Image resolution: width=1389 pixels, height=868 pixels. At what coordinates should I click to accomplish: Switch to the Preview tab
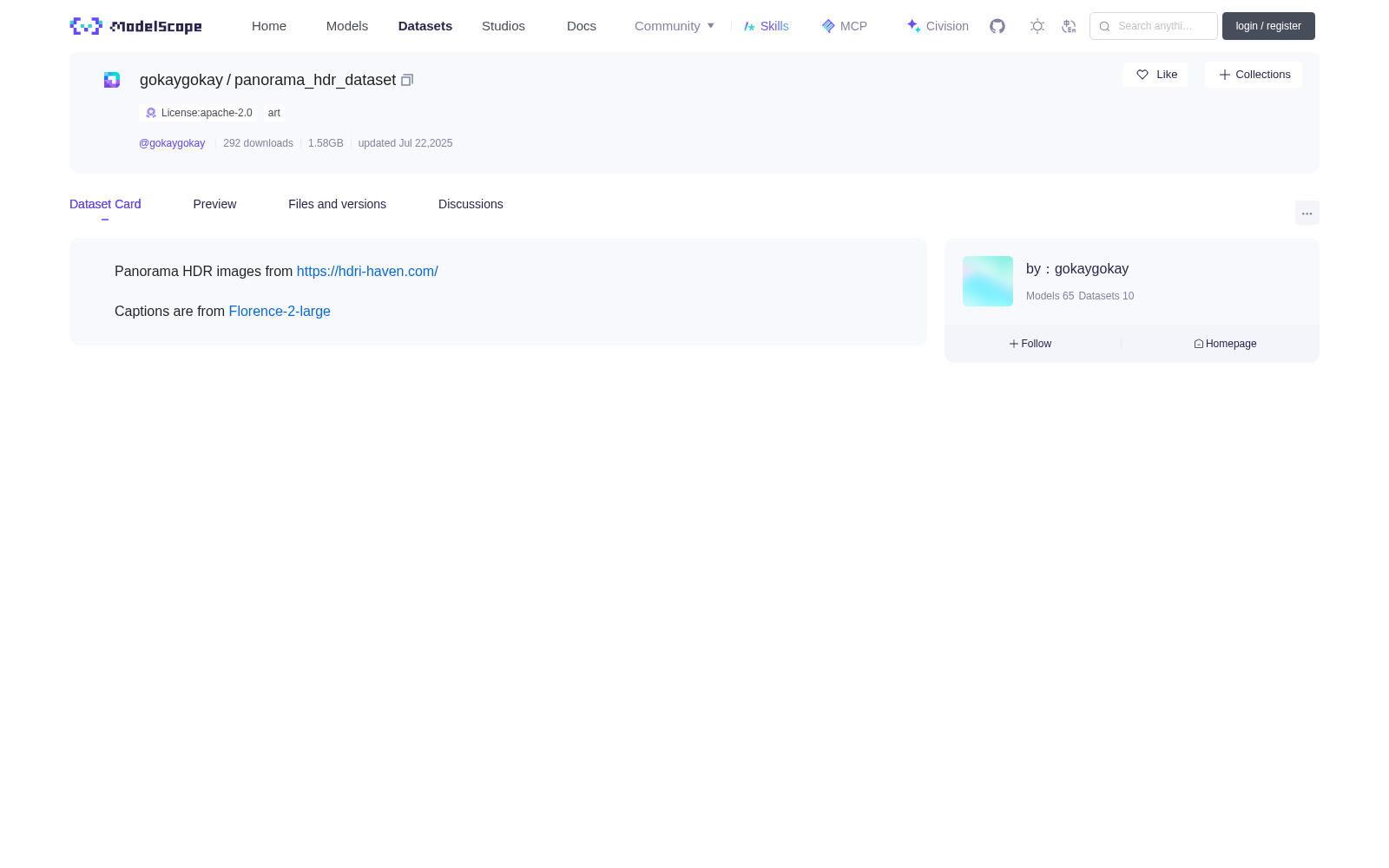(x=214, y=204)
